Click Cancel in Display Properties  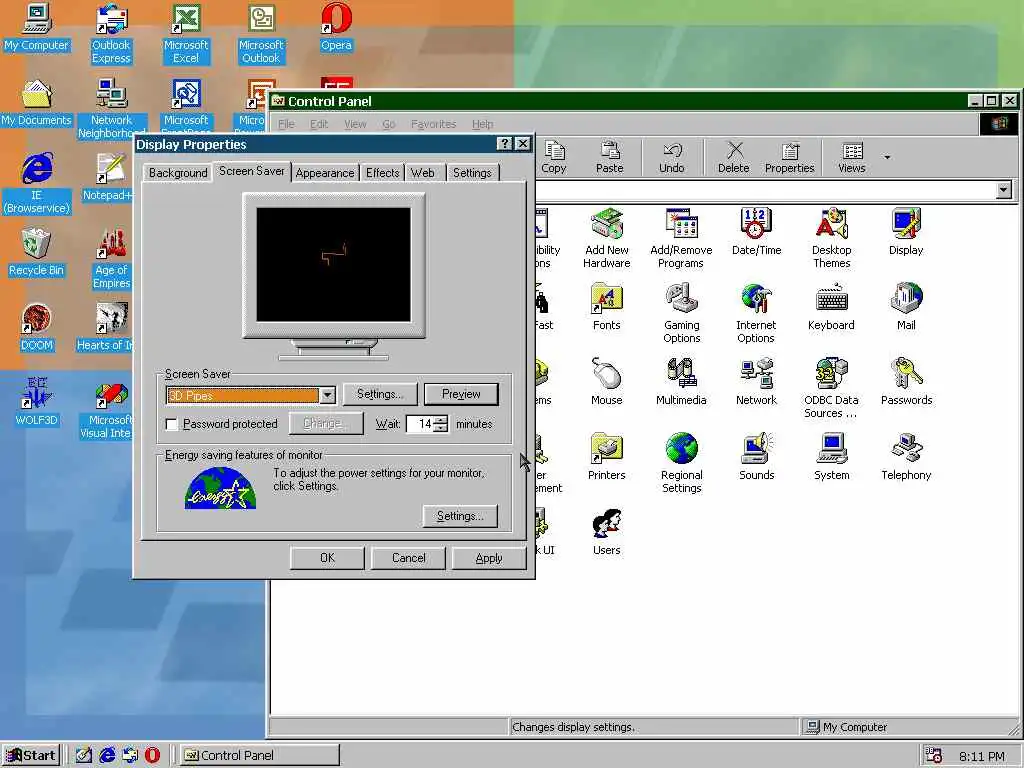[x=408, y=558]
